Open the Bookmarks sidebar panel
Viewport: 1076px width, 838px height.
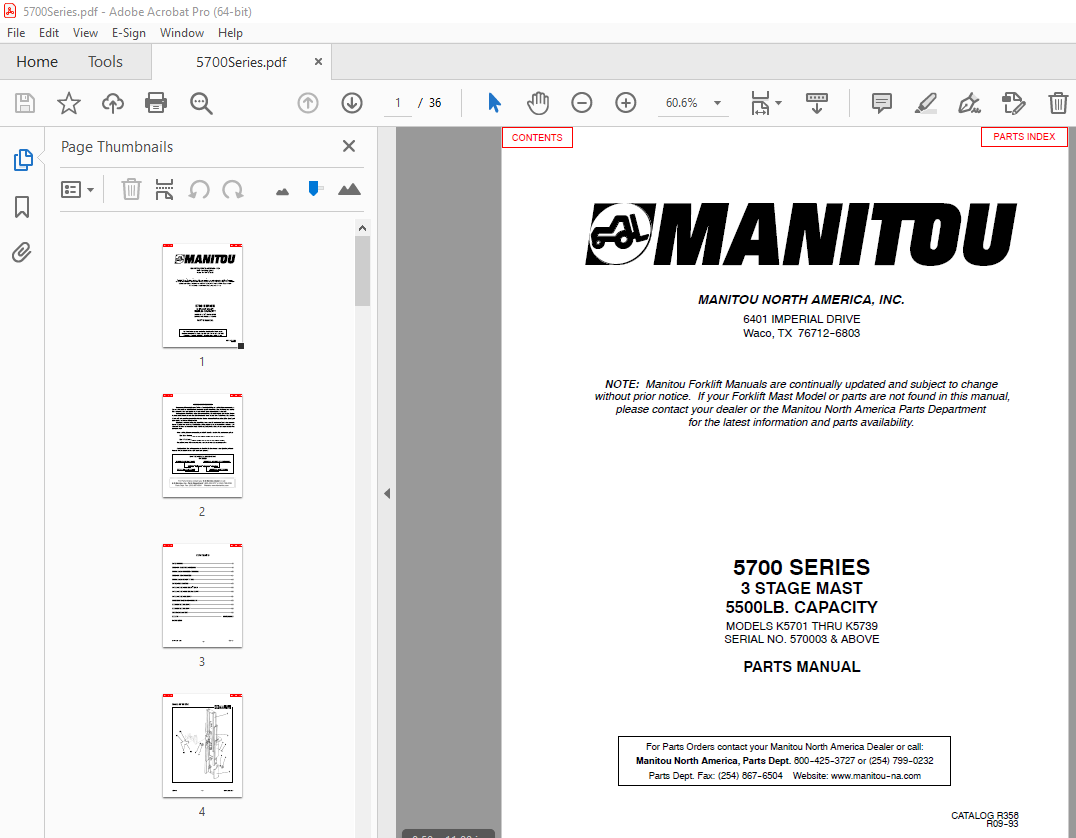(x=22, y=207)
